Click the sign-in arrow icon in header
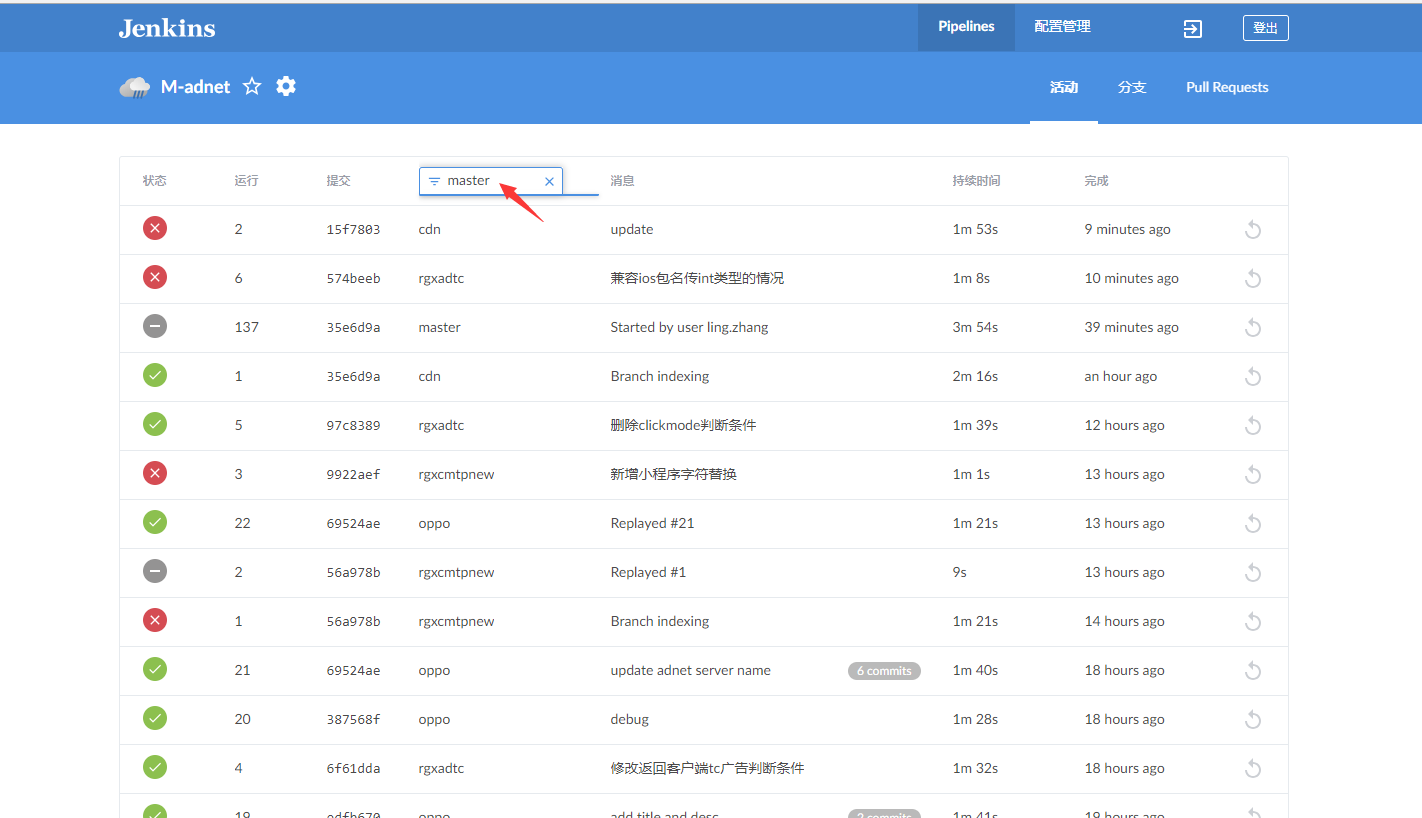 click(1192, 28)
